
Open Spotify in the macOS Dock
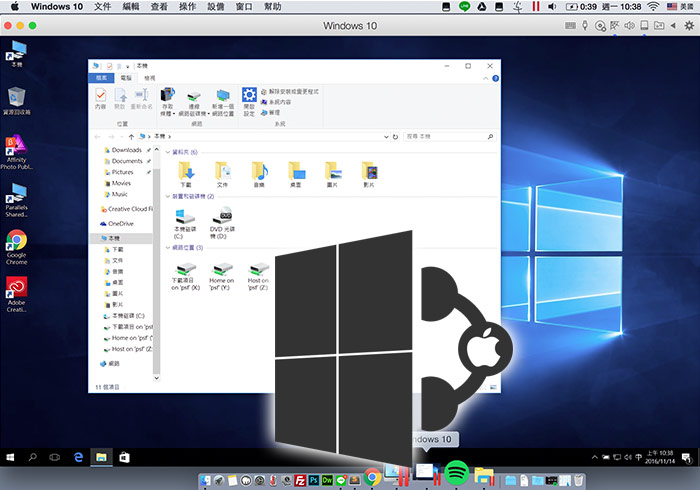[456, 473]
